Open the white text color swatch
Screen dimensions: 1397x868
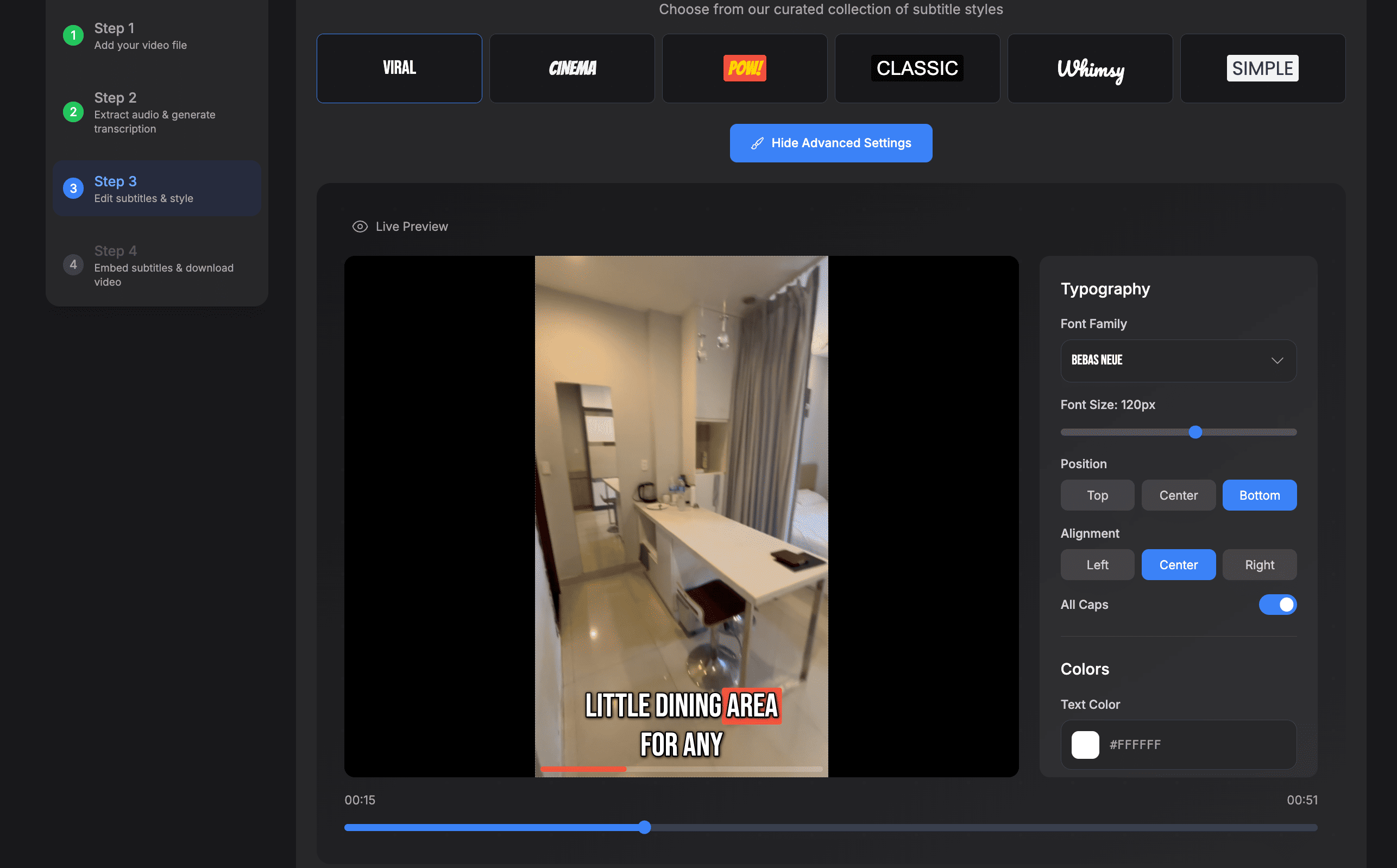[x=1085, y=745]
